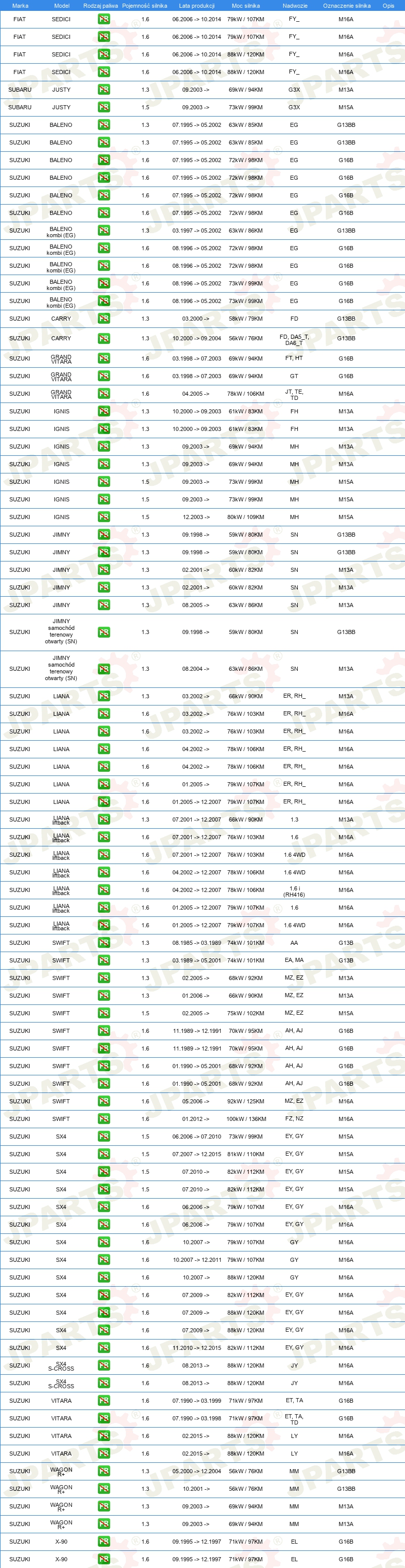
Task: Click fuel icon in JIMNY 08.2005 row
Action: click(x=104, y=605)
